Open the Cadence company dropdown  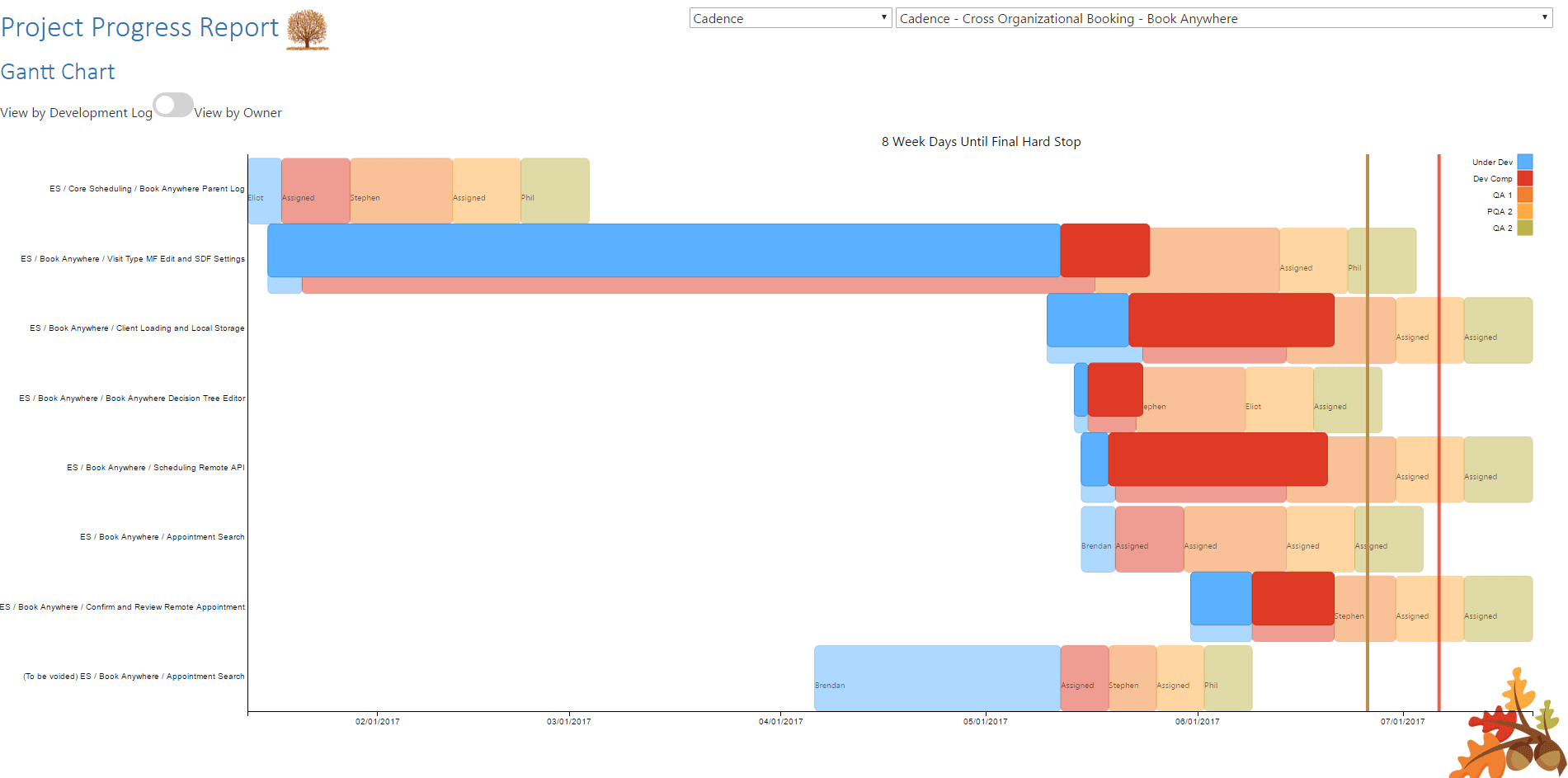(790, 18)
